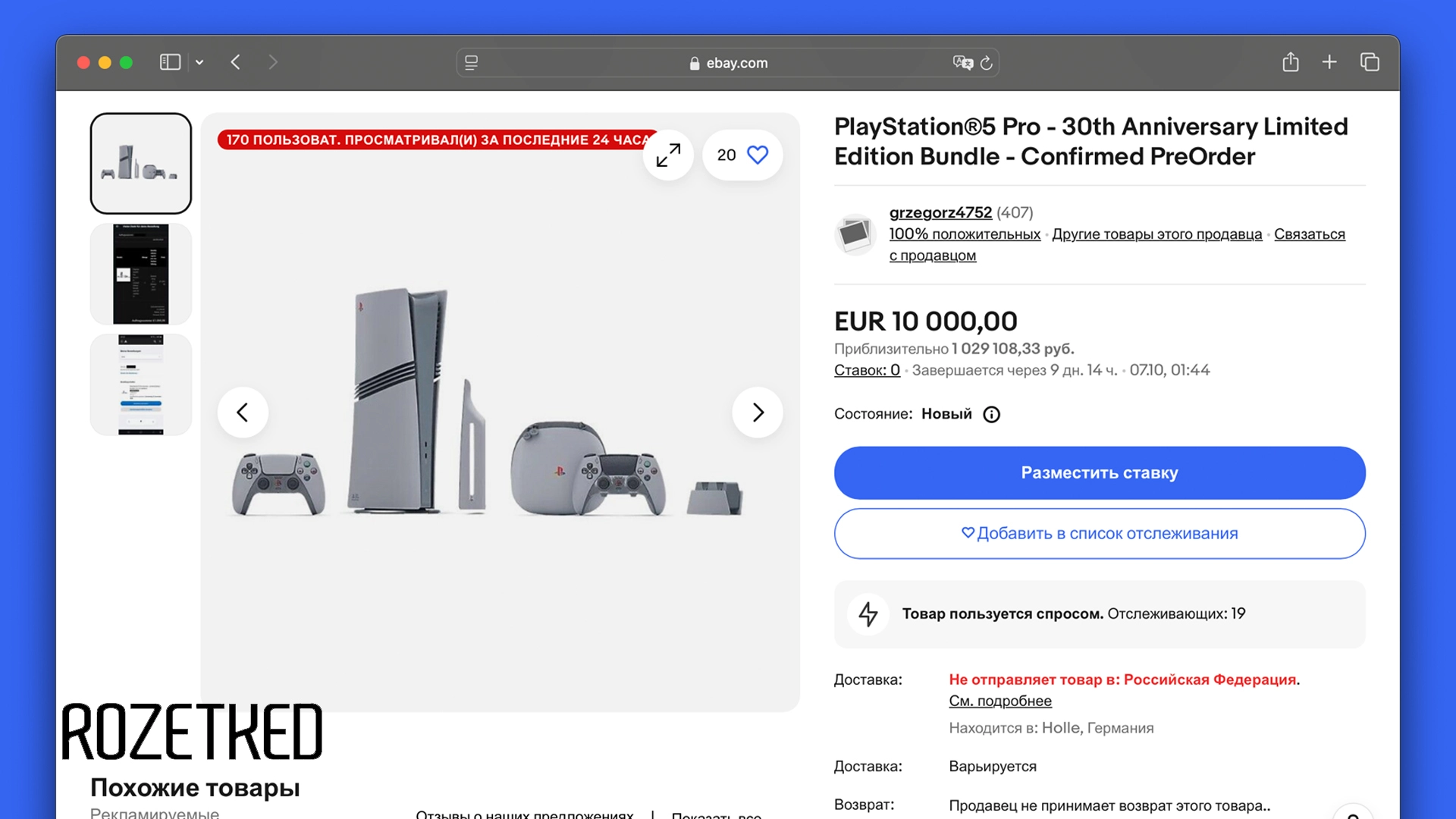This screenshot has width=1456, height=819.
Task: Open a new tab with plus icon
Action: (1329, 62)
